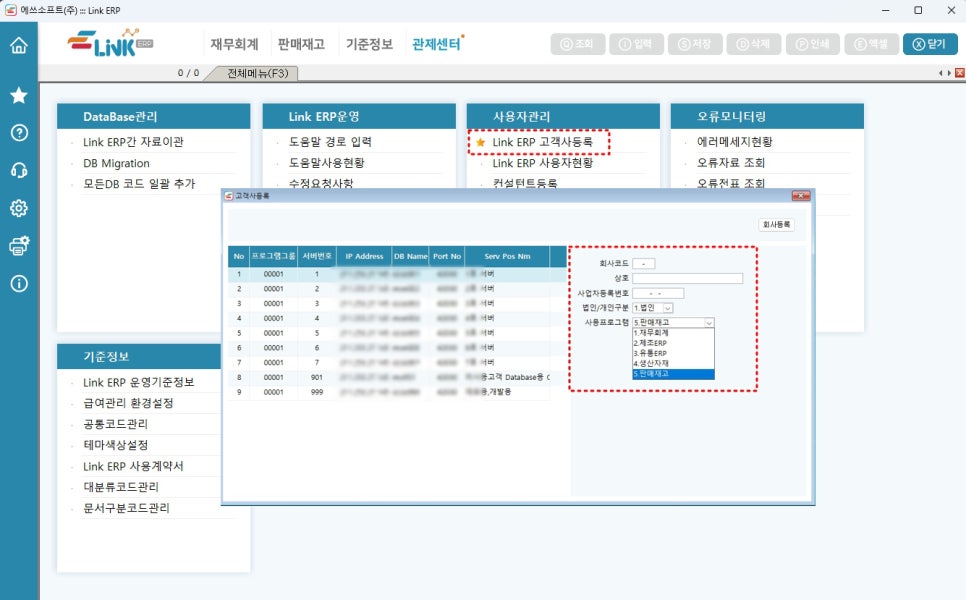Image resolution: width=966 pixels, height=600 pixels.
Task: Open the home icon in the sidebar
Action: pos(19,46)
